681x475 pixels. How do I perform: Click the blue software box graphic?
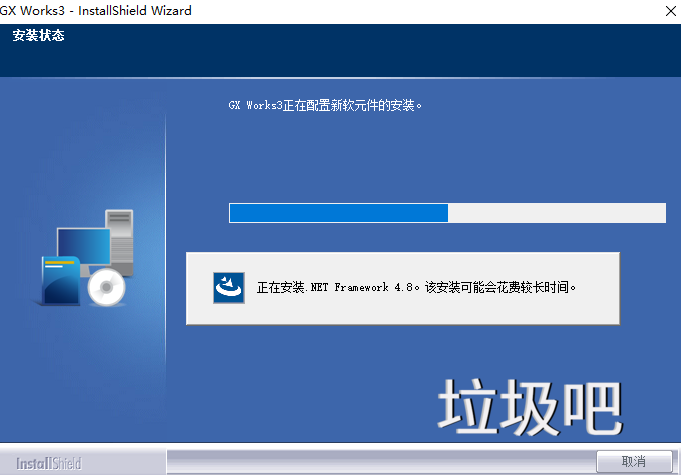(61, 281)
